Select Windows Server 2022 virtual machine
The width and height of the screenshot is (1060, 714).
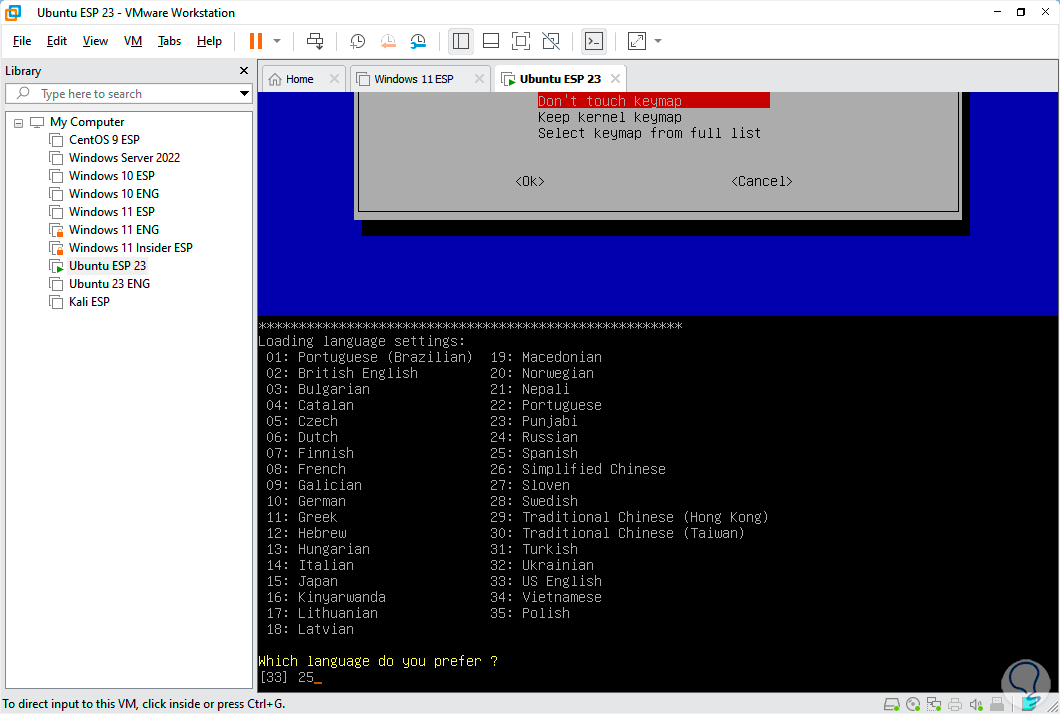pyautogui.click(x=124, y=158)
